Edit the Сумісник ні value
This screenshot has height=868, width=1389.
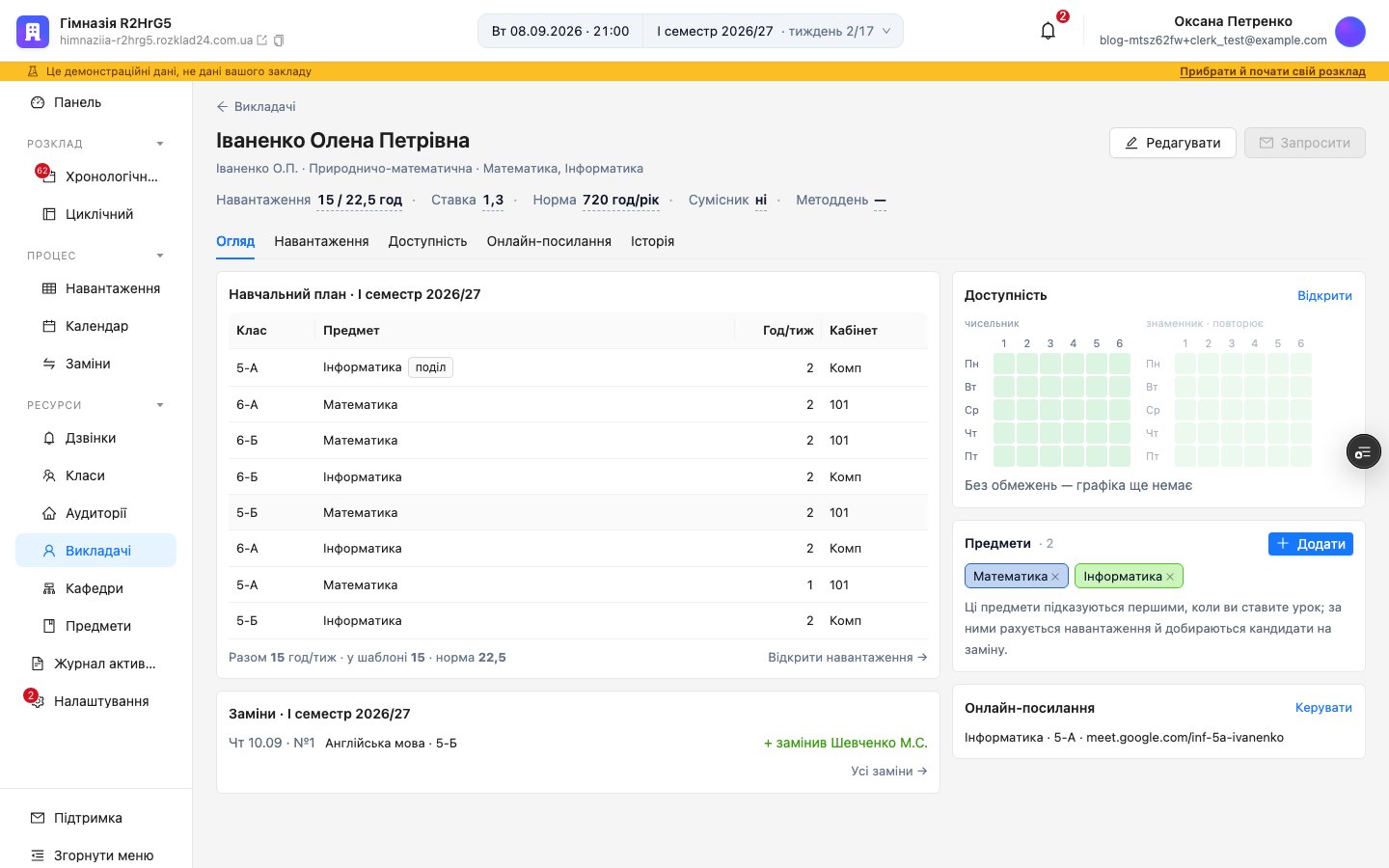tap(761, 201)
